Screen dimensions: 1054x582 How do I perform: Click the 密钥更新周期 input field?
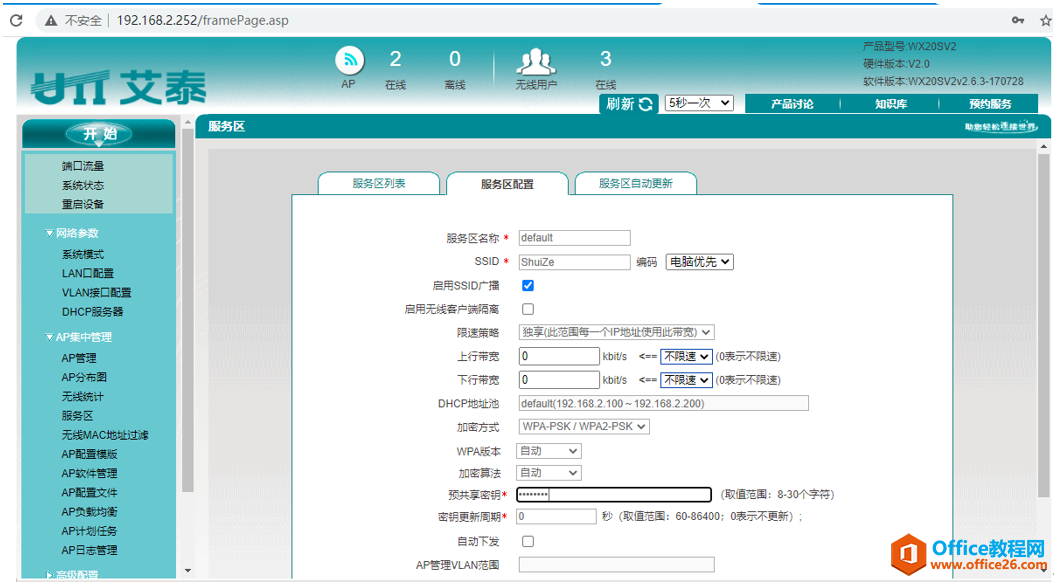point(556,516)
